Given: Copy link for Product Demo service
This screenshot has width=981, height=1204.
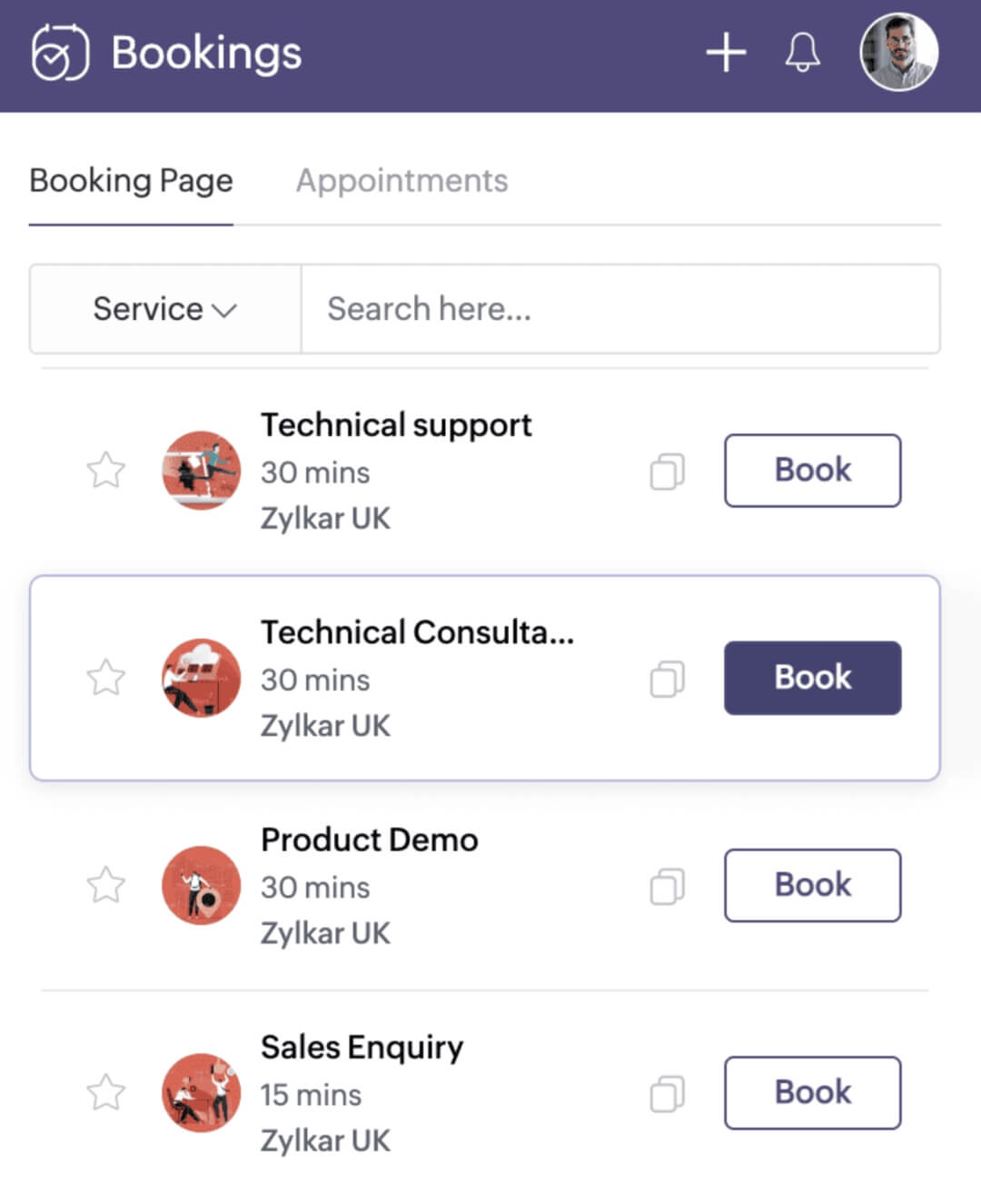Looking at the screenshot, I should click(x=667, y=886).
